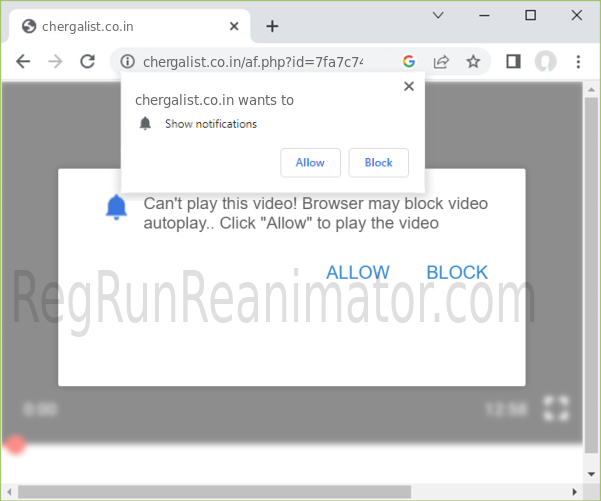This screenshot has width=601, height=501.
Task: Reload the page with refresh icon
Action: (87, 62)
